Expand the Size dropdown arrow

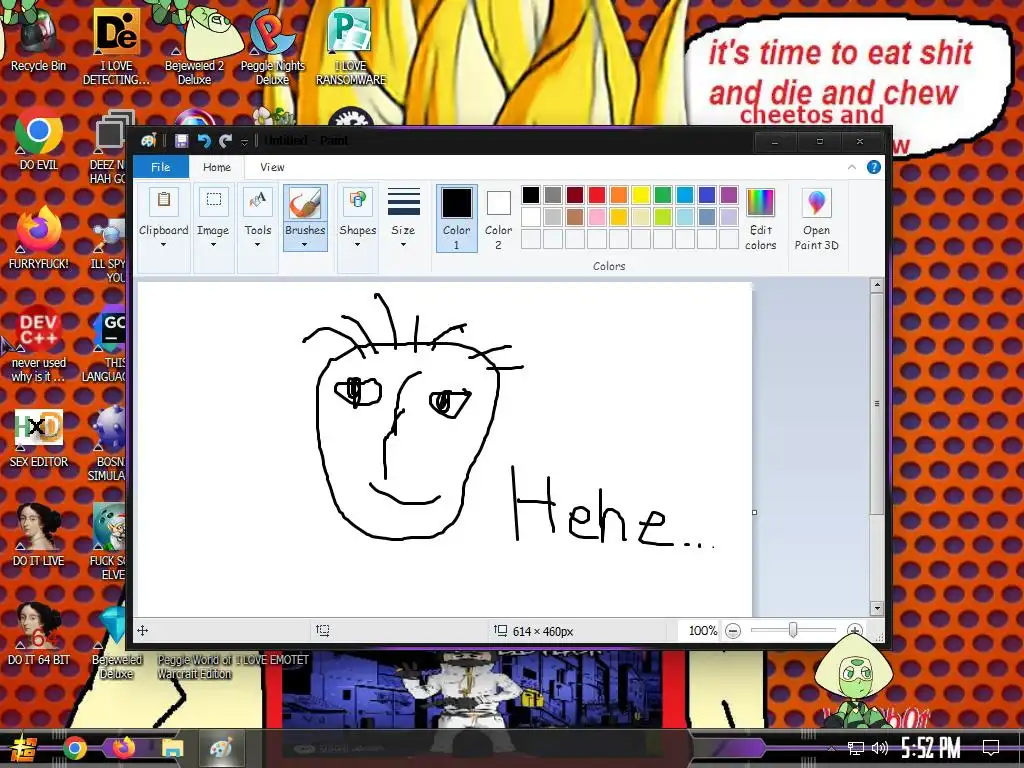tap(403, 245)
